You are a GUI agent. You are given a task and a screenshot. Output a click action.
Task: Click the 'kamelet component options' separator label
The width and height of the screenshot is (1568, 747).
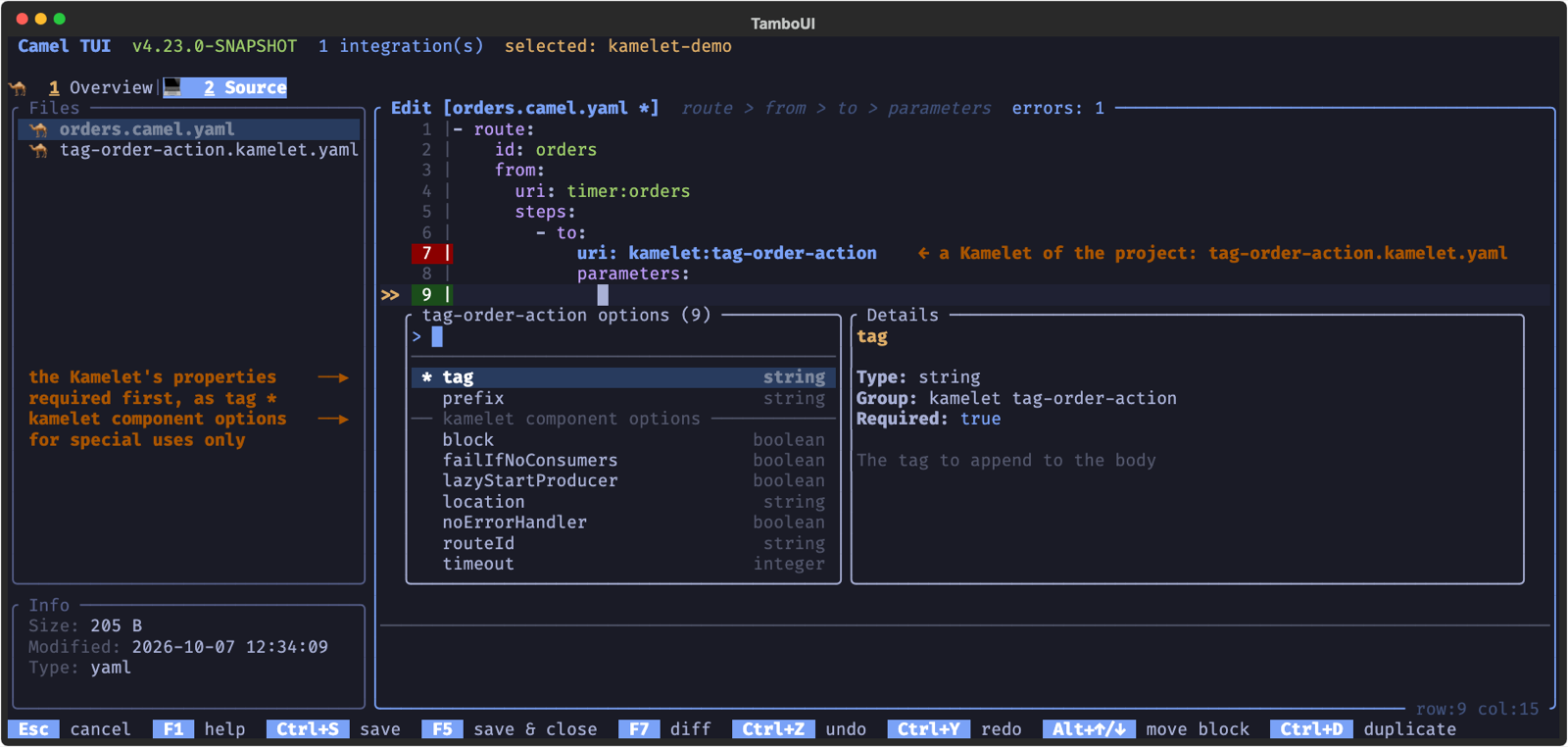[x=571, y=419]
